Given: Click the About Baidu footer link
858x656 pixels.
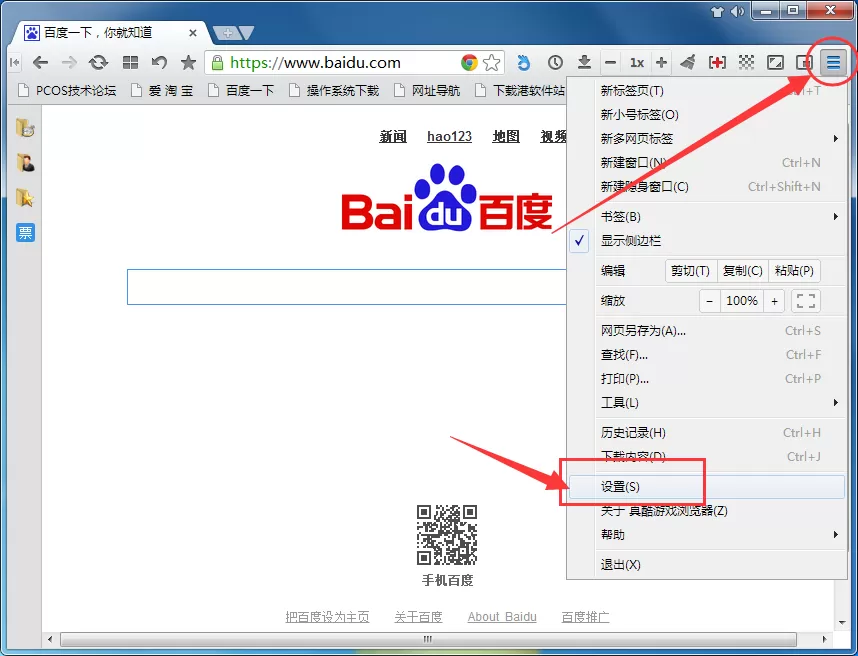Looking at the screenshot, I should click(502, 617).
